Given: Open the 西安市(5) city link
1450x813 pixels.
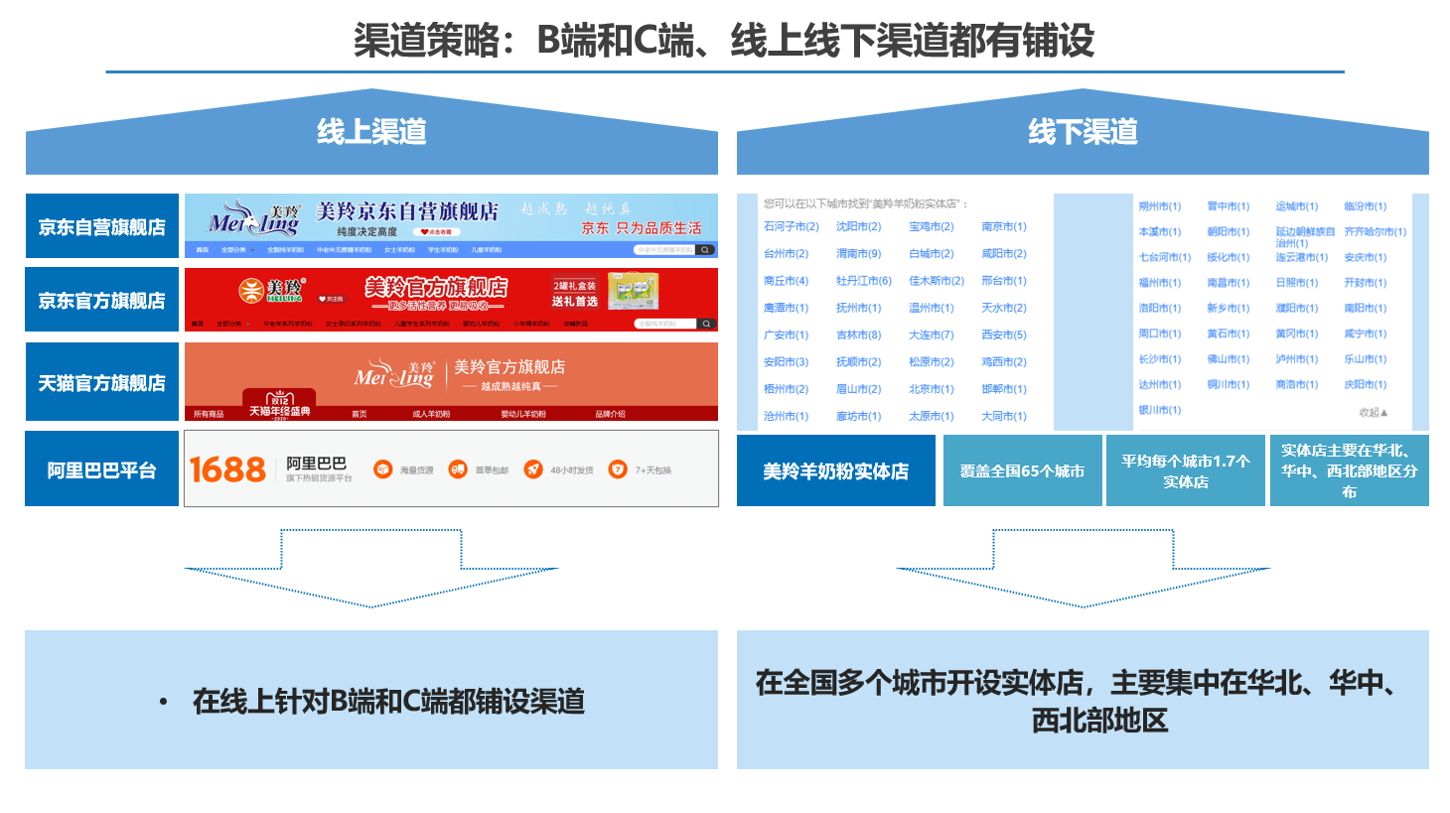Looking at the screenshot, I should (x=1003, y=335).
